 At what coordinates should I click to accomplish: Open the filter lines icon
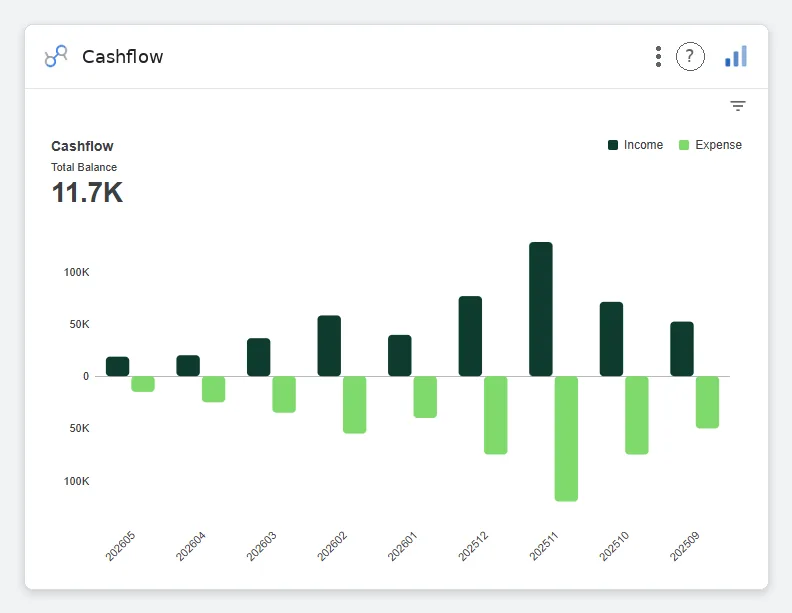738,106
